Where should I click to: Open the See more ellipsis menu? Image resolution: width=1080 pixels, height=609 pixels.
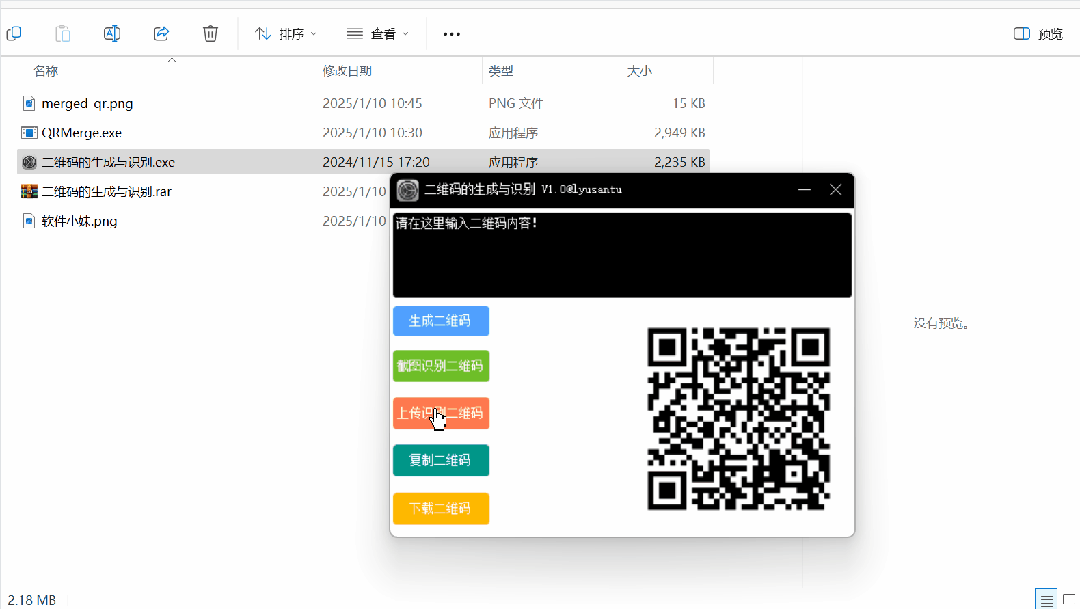click(450, 33)
